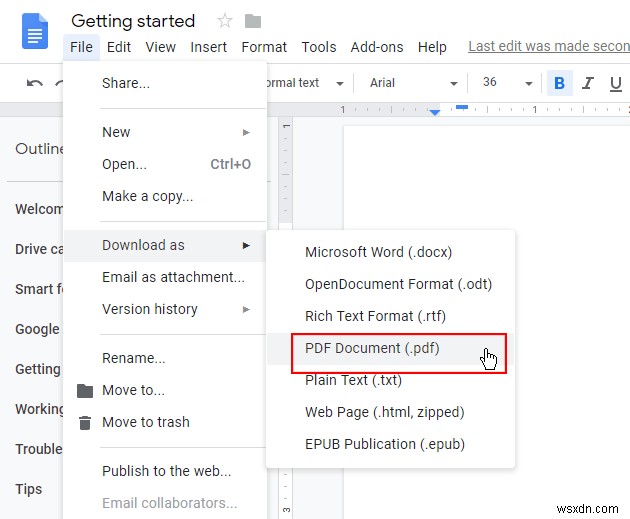The image size is (630, 519).
Task: Click the folder icon next to Move to
Action: pos(85,390)
